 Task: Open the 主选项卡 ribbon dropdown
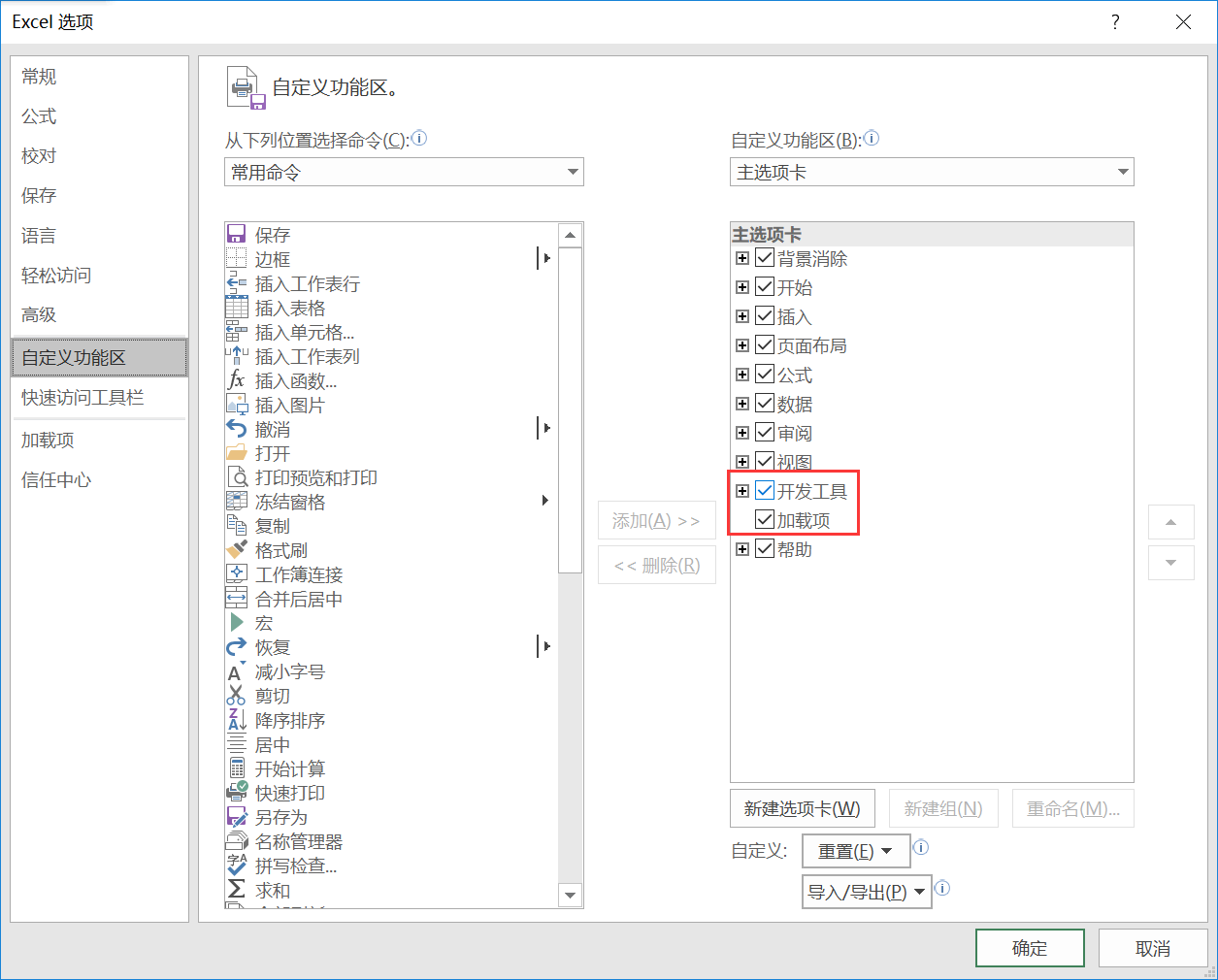[932, 172]
